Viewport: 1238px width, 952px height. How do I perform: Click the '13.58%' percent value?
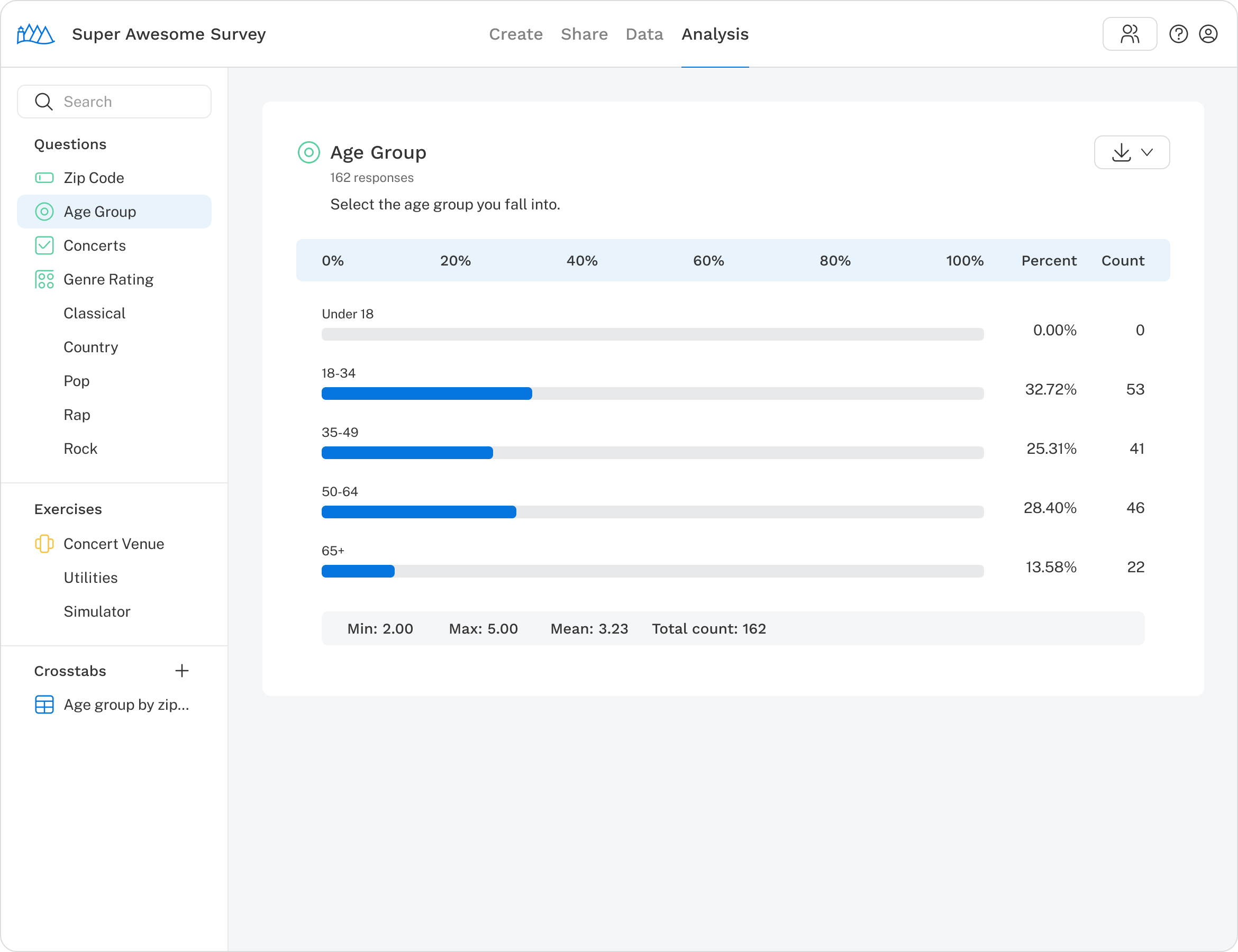pos(1051,567)
